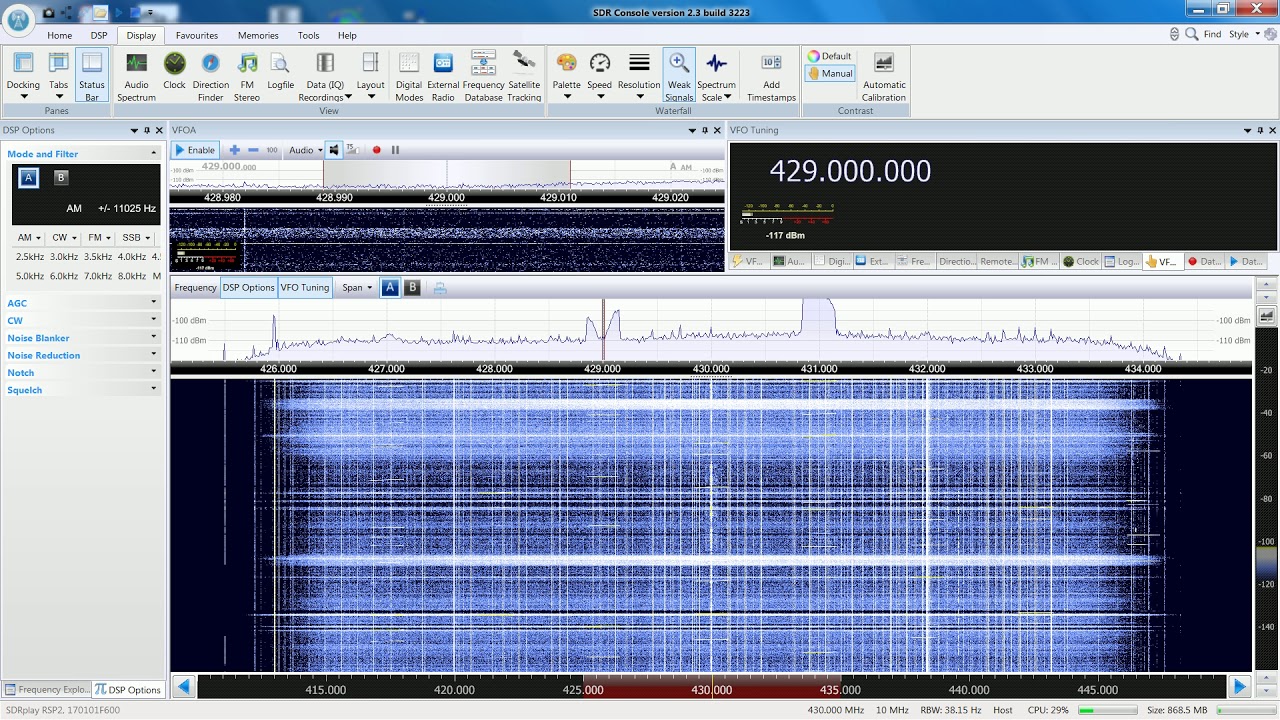Click the 100 zoom reset in VFOA toolbar
Image resolution: width=1280 pixels, height=720 pixels.
271,150
